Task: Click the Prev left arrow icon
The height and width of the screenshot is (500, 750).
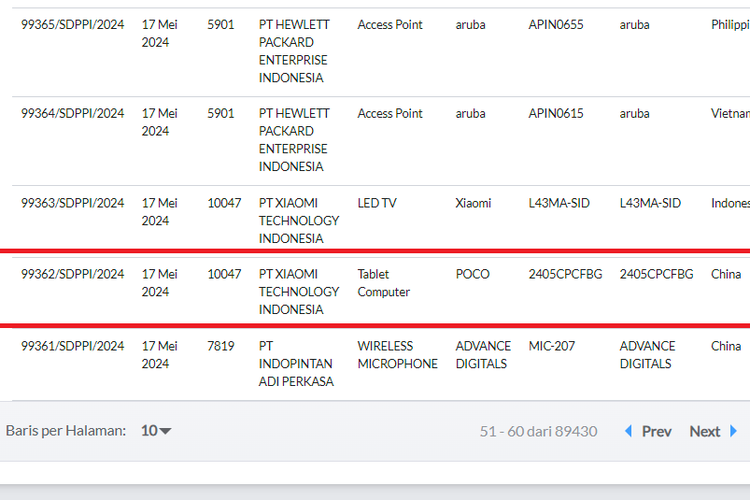Action: pyautogui.click(x=629, y=431)
